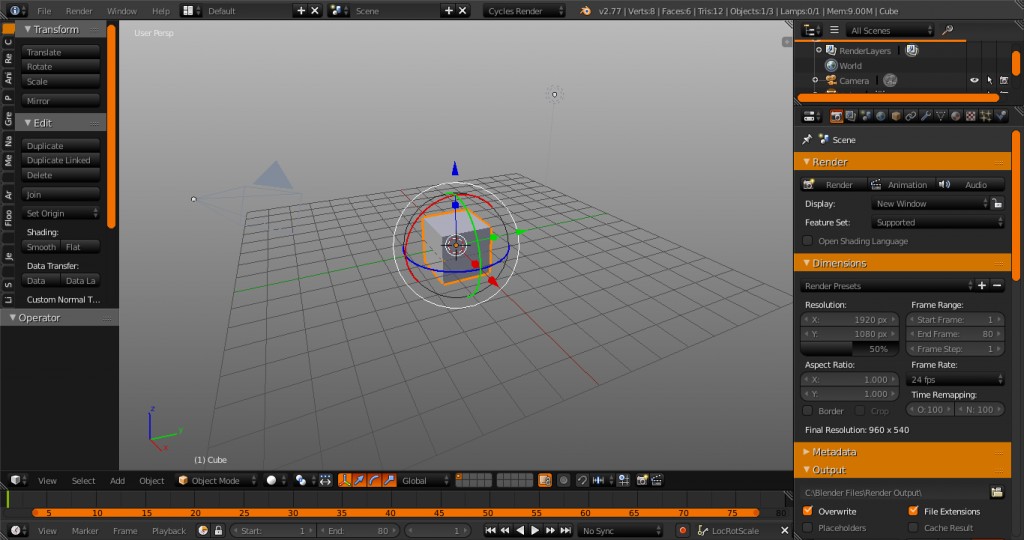Toggle Camera renderability icon in outliner
The width and height of the screenshot is (1024, 540).
point(1004,80)
